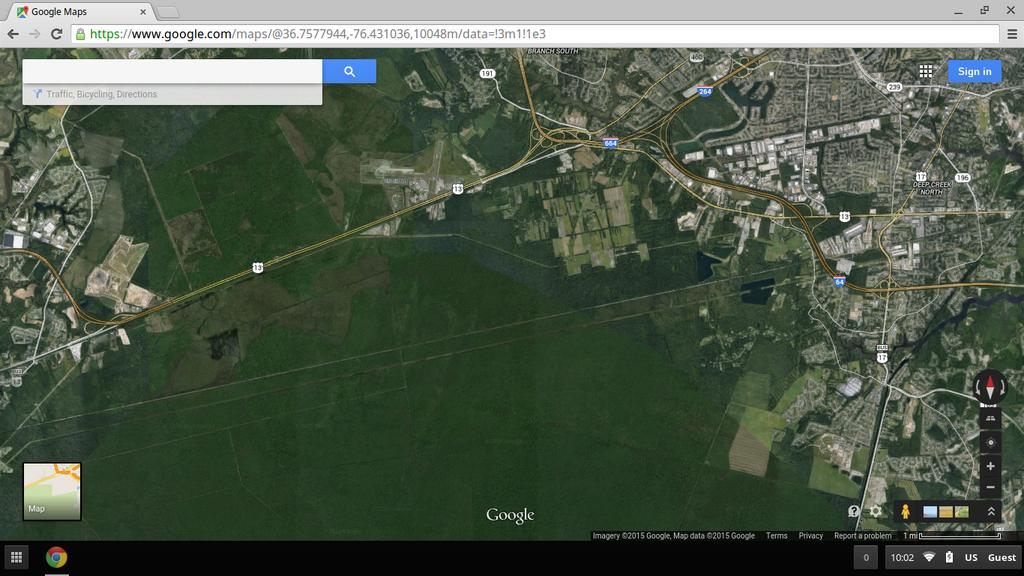Open the Report a problem link
Viewport: 1024px width, 576px height.
coord(862,536)
